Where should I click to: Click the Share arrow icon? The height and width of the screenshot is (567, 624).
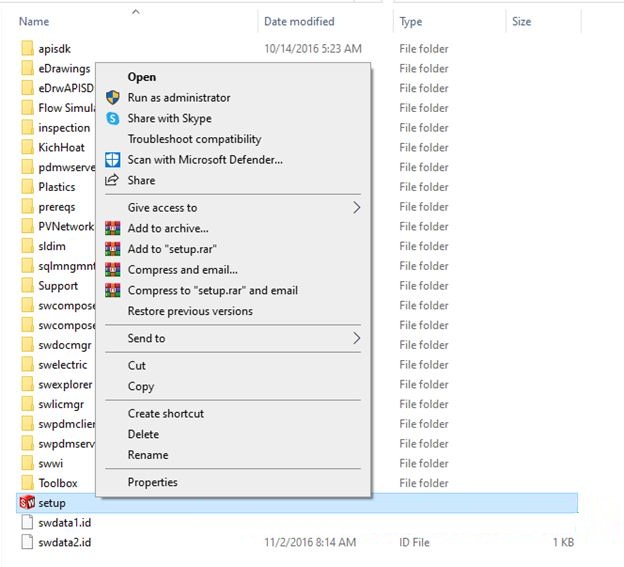112,180
